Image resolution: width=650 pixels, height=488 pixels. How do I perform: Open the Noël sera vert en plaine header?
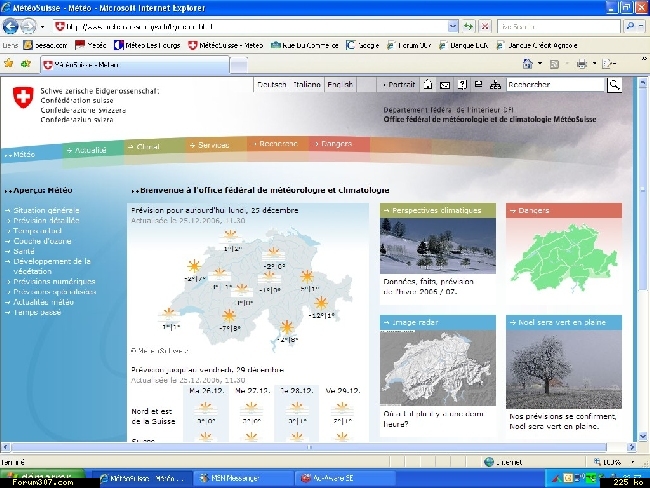(564, 322)
